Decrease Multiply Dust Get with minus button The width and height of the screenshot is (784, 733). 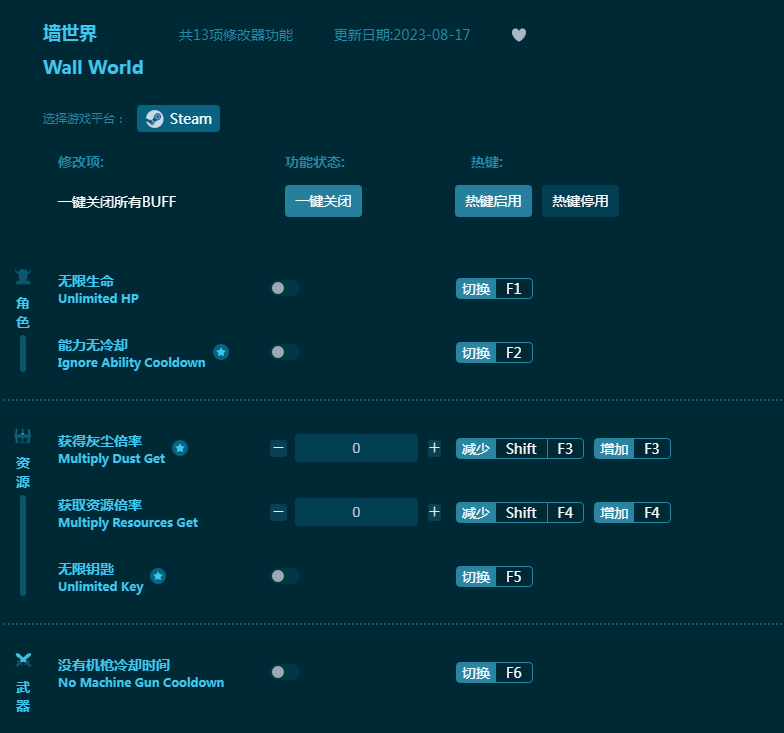[x=278, y=448]
